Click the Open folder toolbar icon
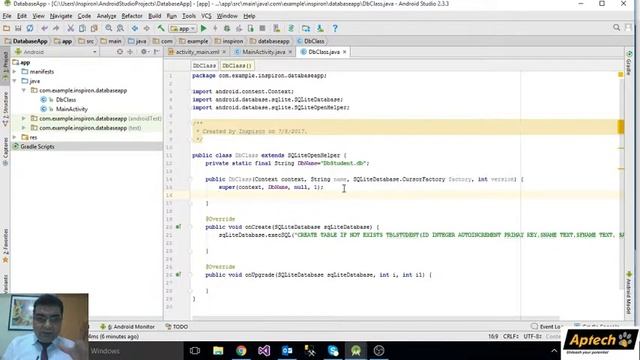The image size is (640, 360). 6,28
